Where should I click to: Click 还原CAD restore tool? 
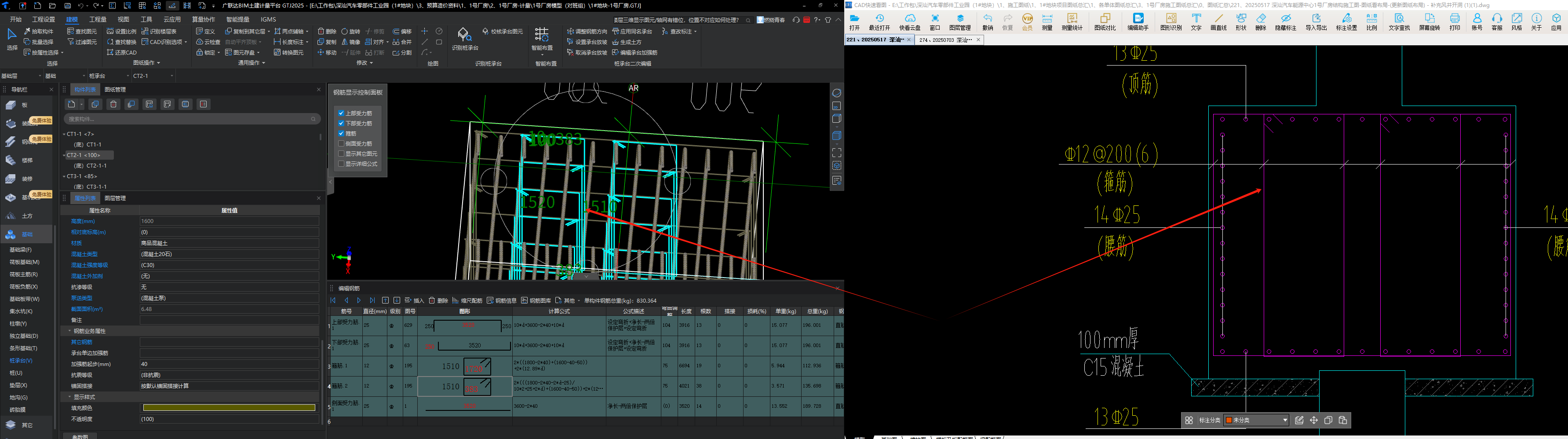pyautogui.click(x=122, y=52)
